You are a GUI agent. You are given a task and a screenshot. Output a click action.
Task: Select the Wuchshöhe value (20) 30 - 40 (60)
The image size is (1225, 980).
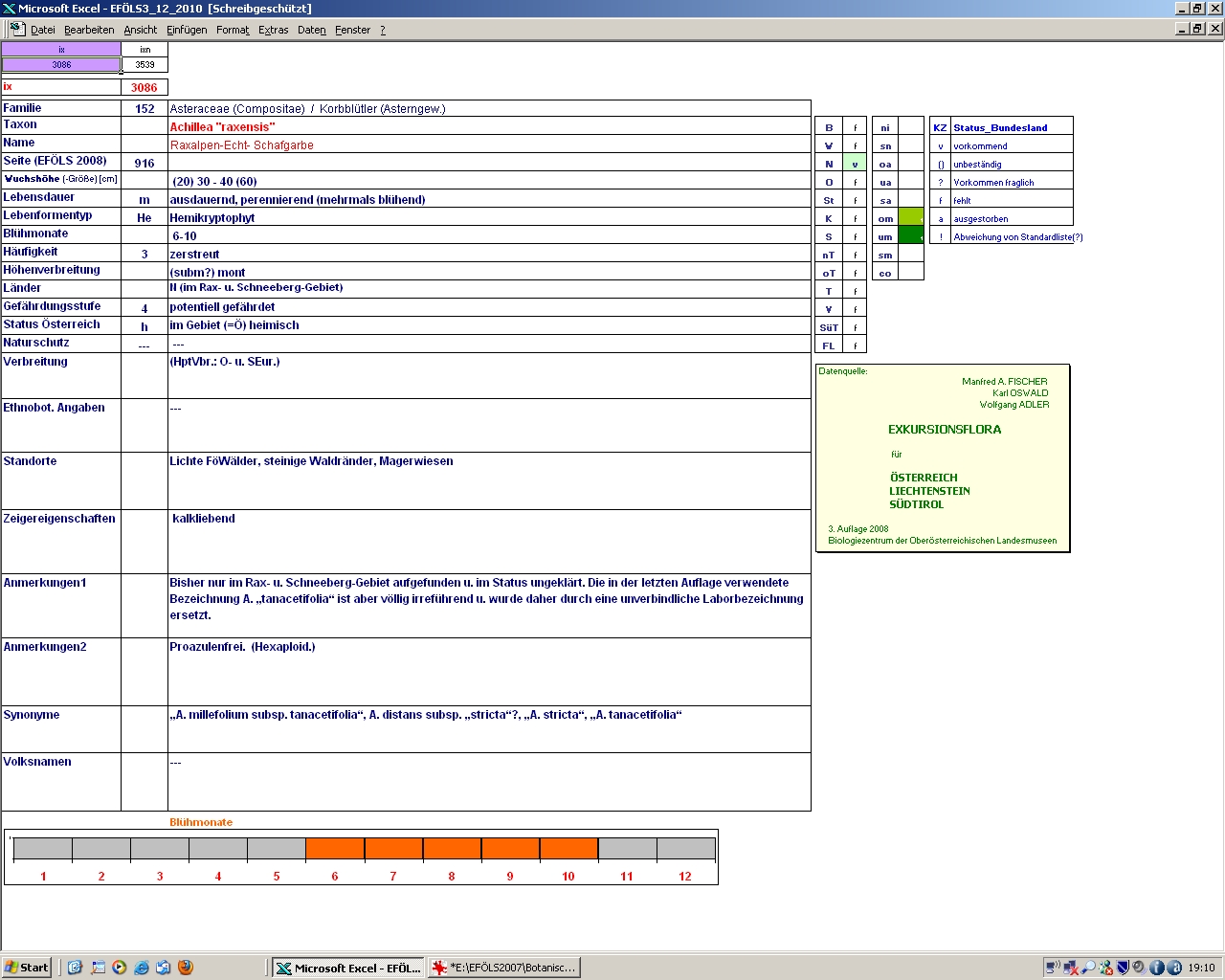click(x=489, y=181)
